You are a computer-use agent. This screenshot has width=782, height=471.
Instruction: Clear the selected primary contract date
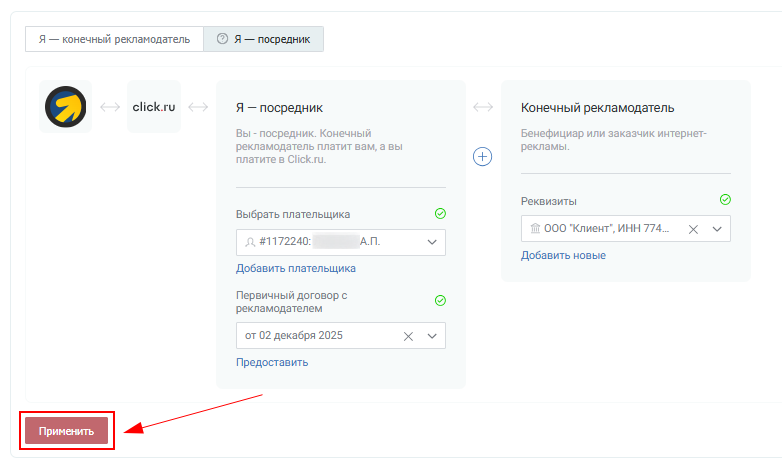408,336
